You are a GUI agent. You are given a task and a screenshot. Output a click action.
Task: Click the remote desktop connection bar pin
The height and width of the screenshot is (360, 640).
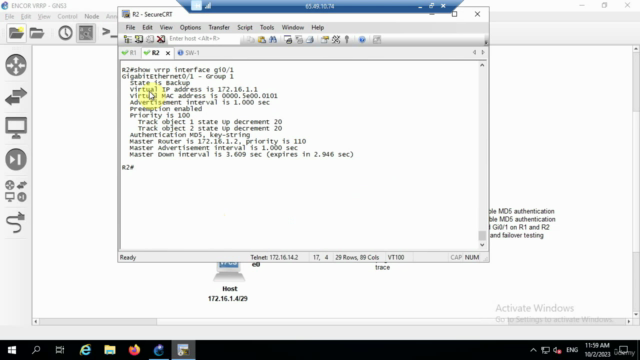coord(197,6)
